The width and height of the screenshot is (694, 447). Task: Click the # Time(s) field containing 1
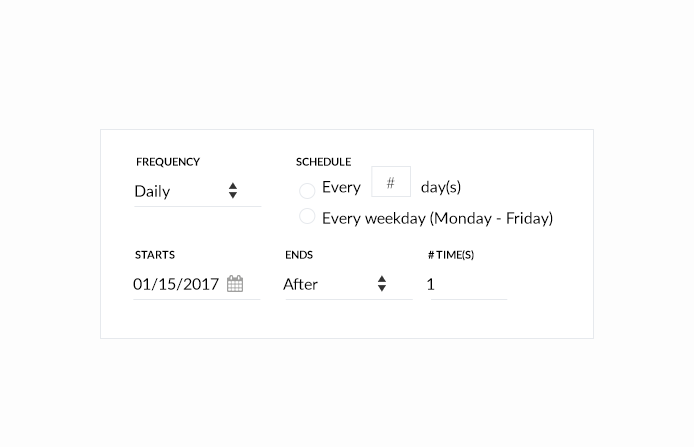[x=466, y=284]
